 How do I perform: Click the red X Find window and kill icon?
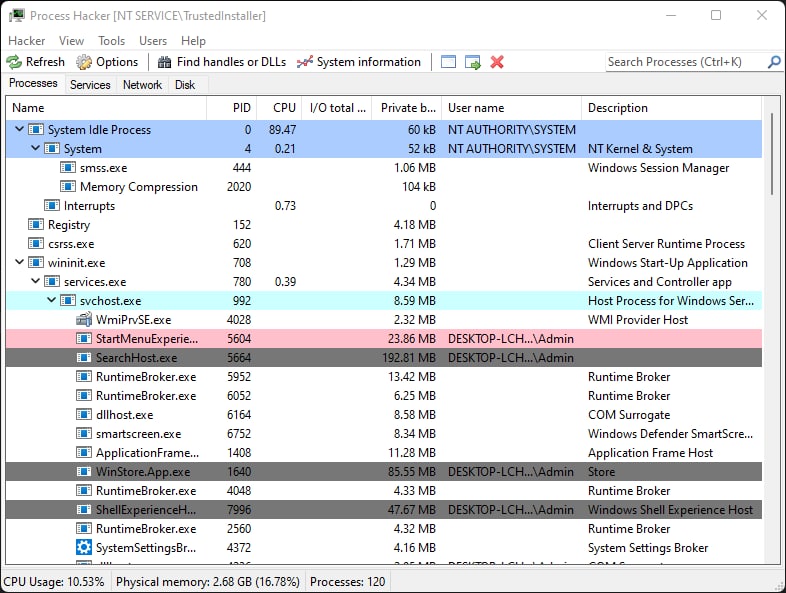coord(497,62)
